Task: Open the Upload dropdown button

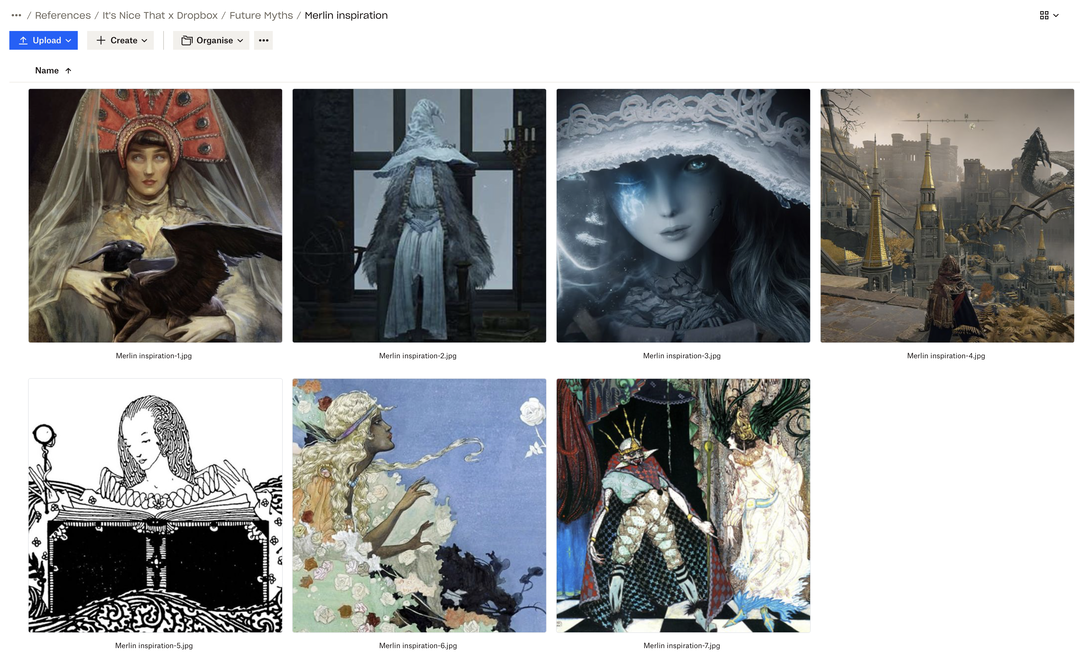Action: (43, 41)
